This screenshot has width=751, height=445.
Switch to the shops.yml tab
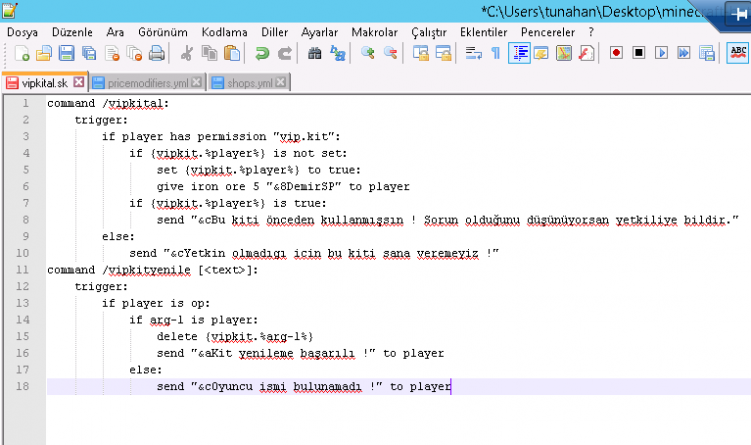tap(249, 83)
